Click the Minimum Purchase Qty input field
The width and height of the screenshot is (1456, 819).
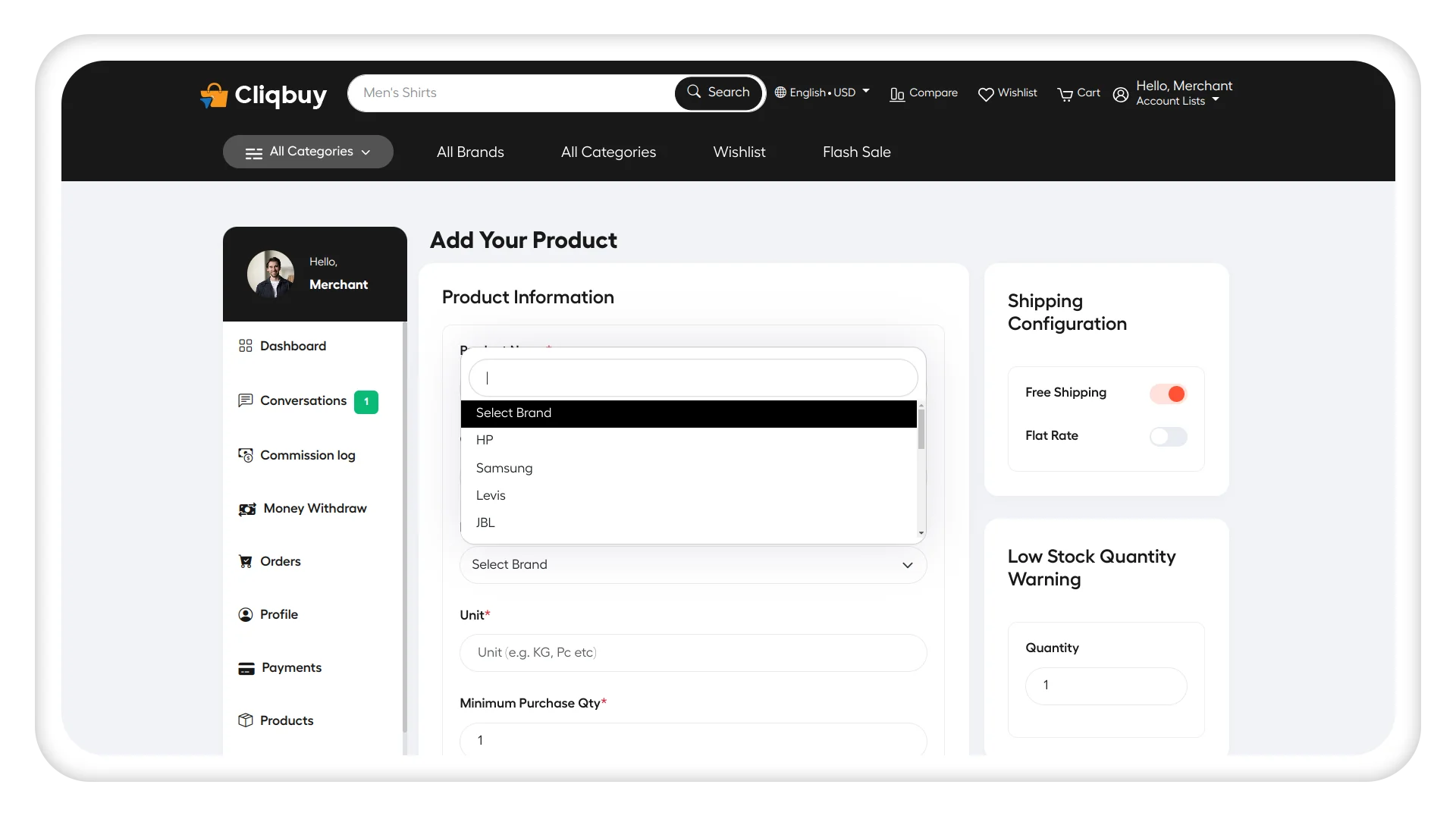693,740
